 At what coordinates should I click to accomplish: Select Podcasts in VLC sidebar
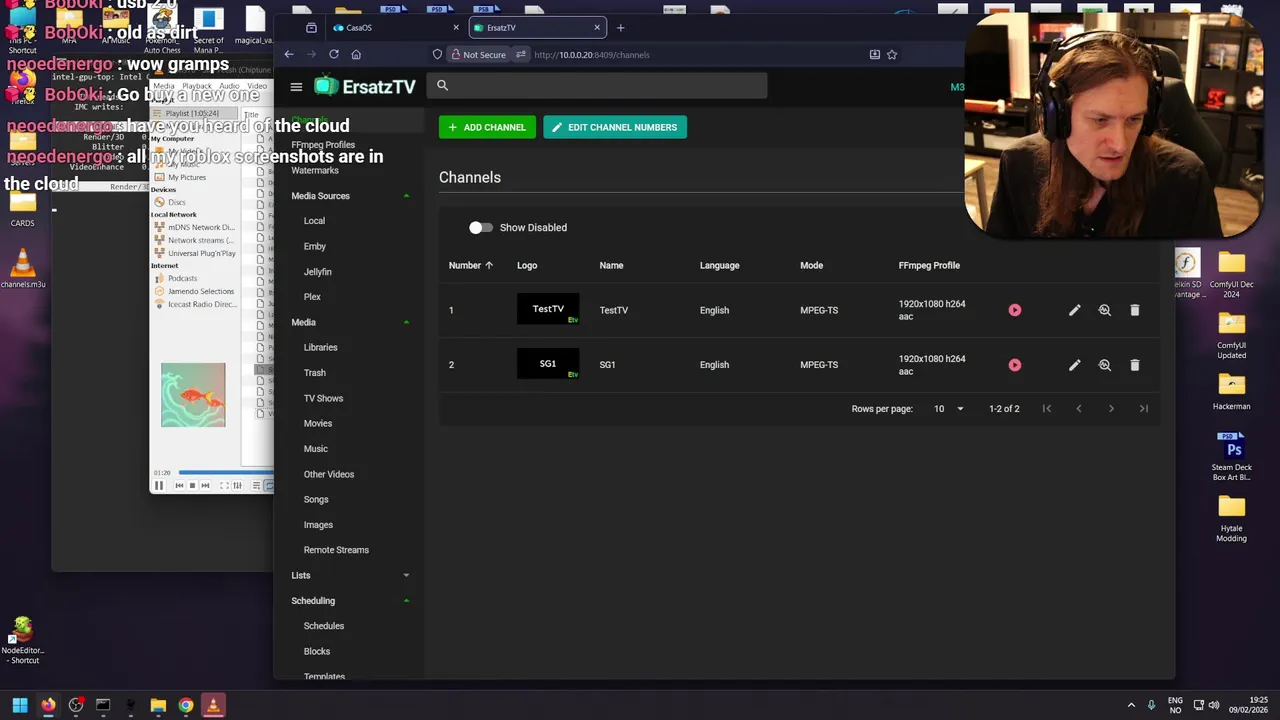click(182, 278)
